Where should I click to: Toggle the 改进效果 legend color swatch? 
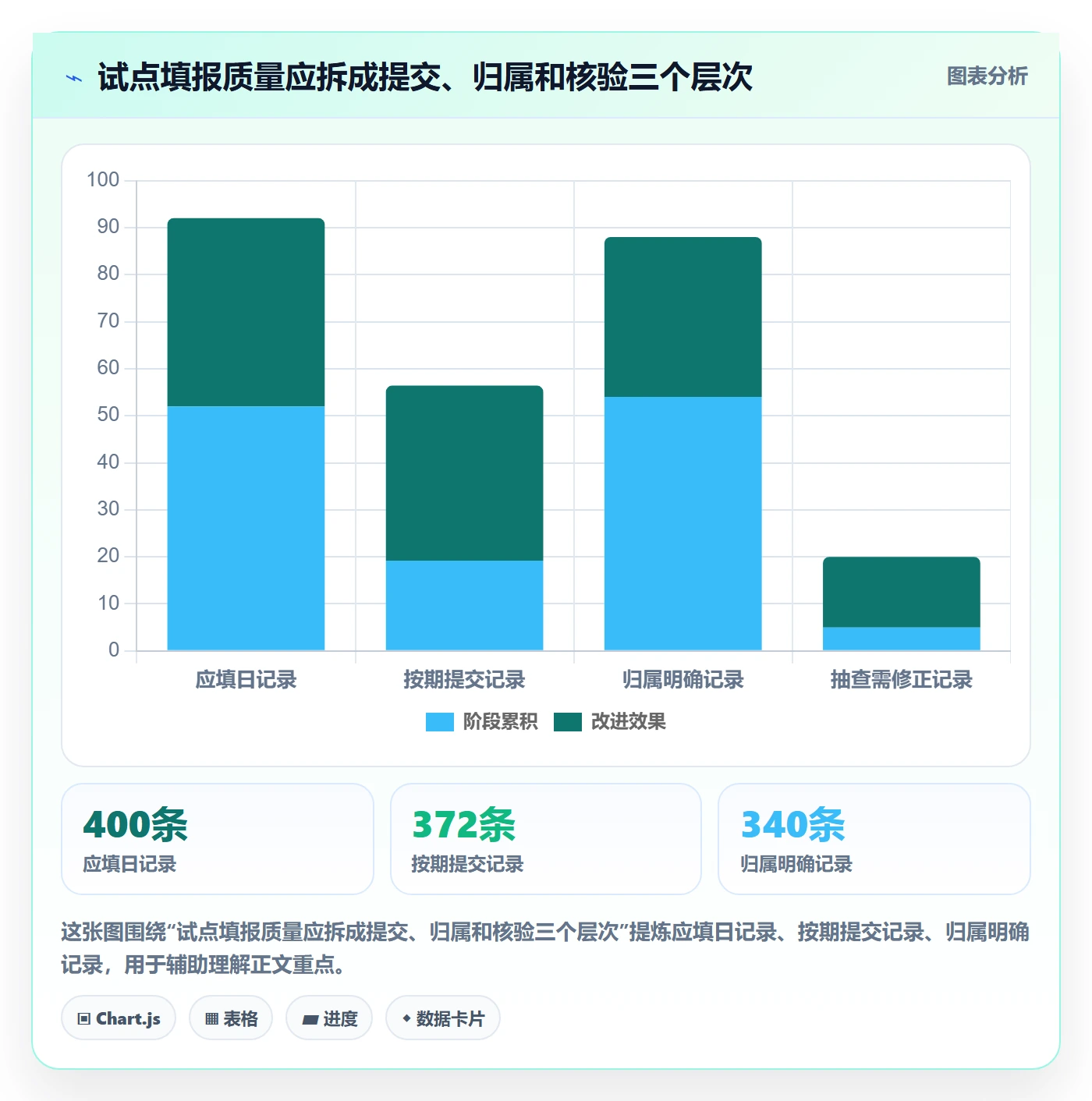pos(568,722)
